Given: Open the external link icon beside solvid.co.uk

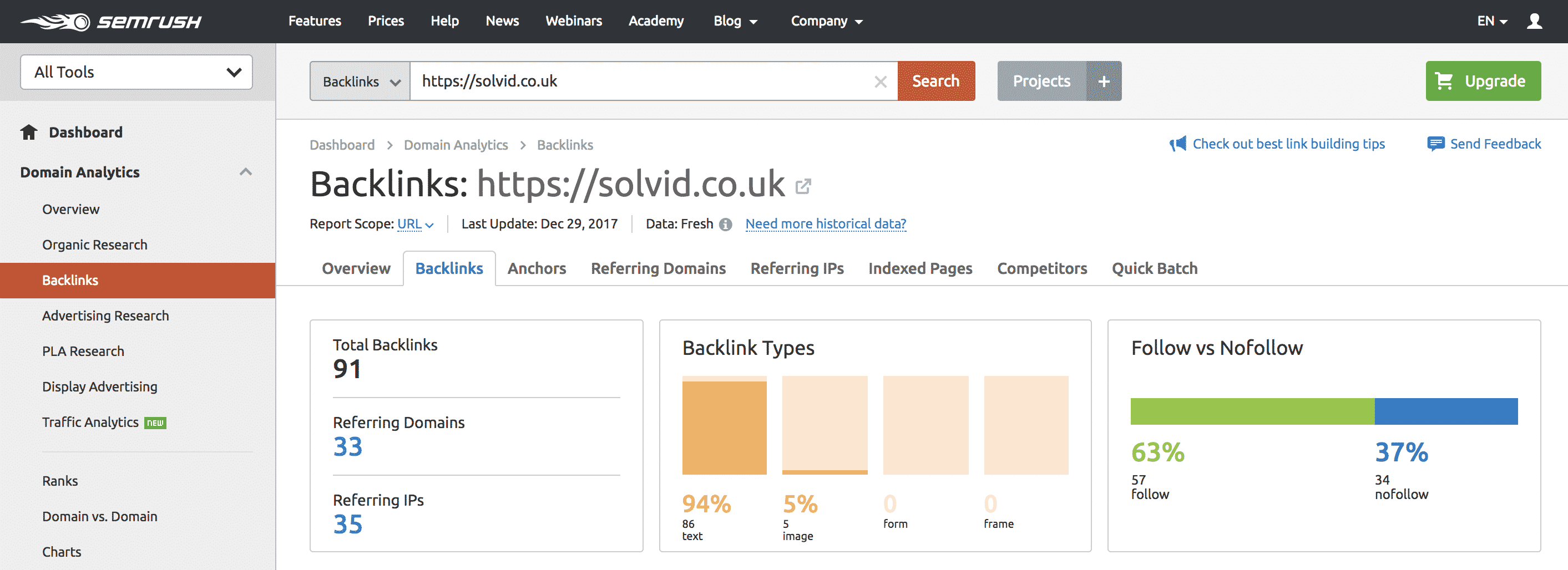Looking at the screenshot, I should coord(803,186).
